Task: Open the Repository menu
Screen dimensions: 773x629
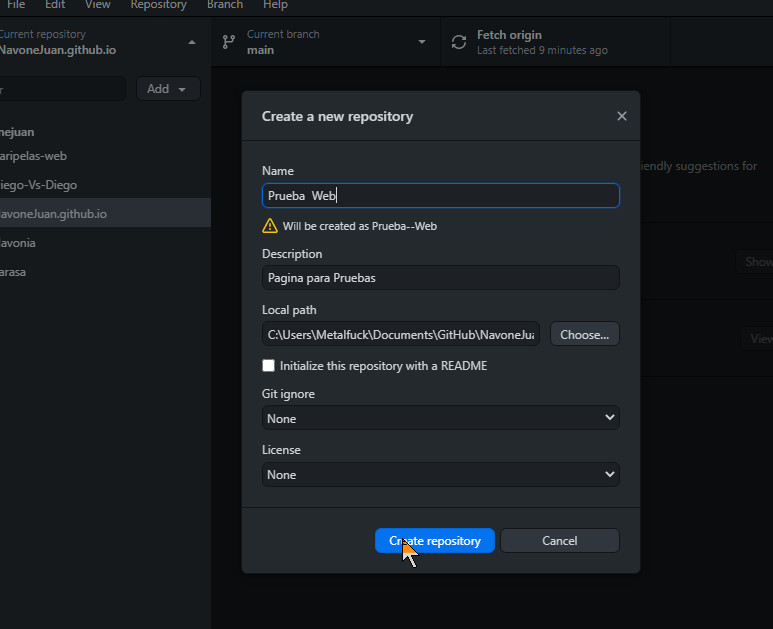Action: click(x=159, y=5)
